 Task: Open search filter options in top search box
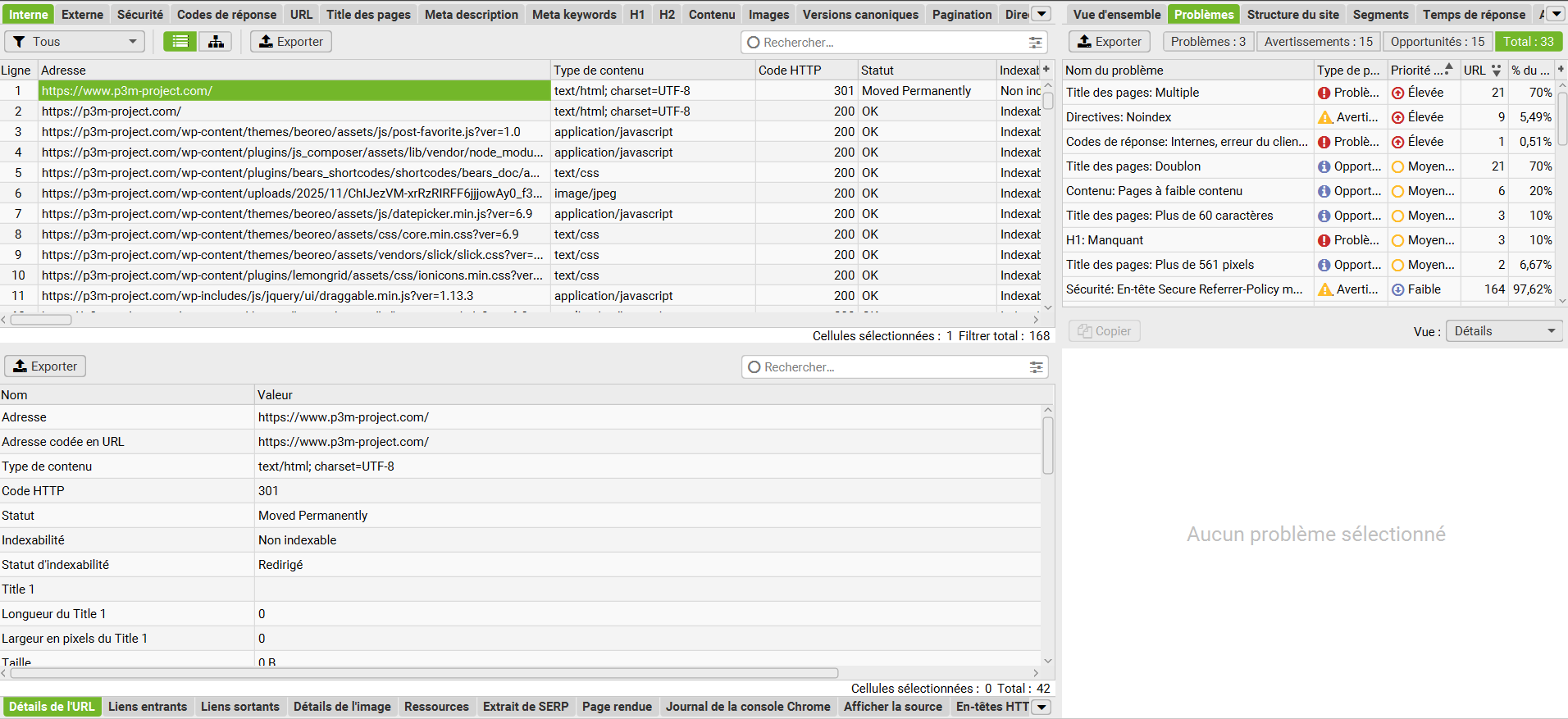[1035, 43]
